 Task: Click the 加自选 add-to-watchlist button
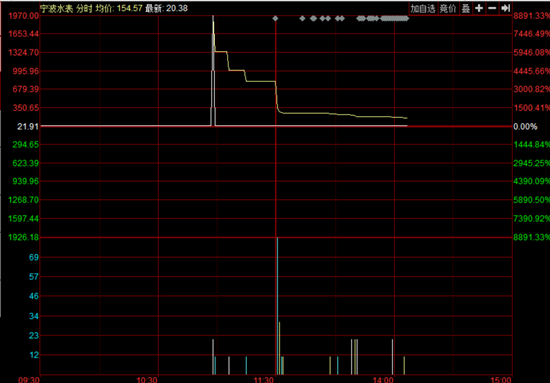point(423,8)
